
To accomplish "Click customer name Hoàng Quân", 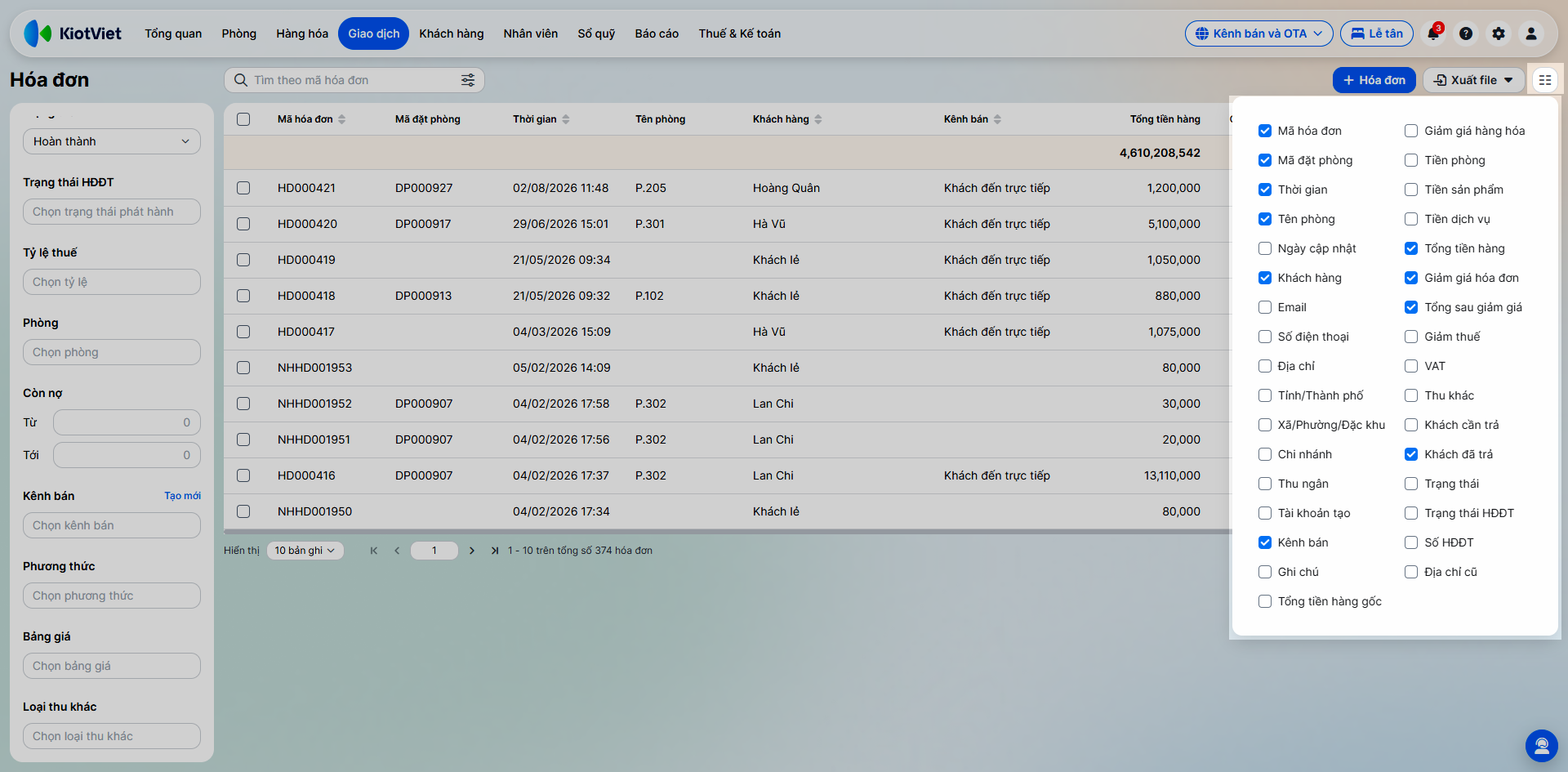I will point(786,188).
